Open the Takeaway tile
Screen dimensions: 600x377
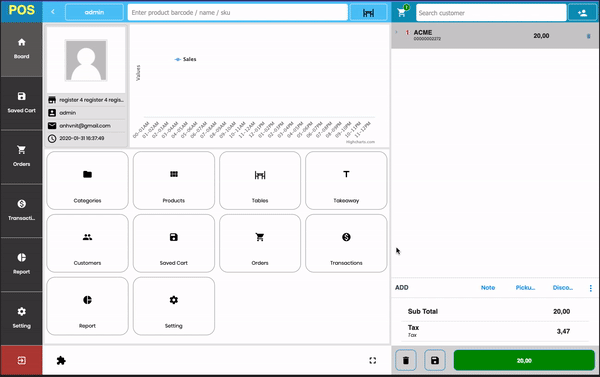[346, 180]
